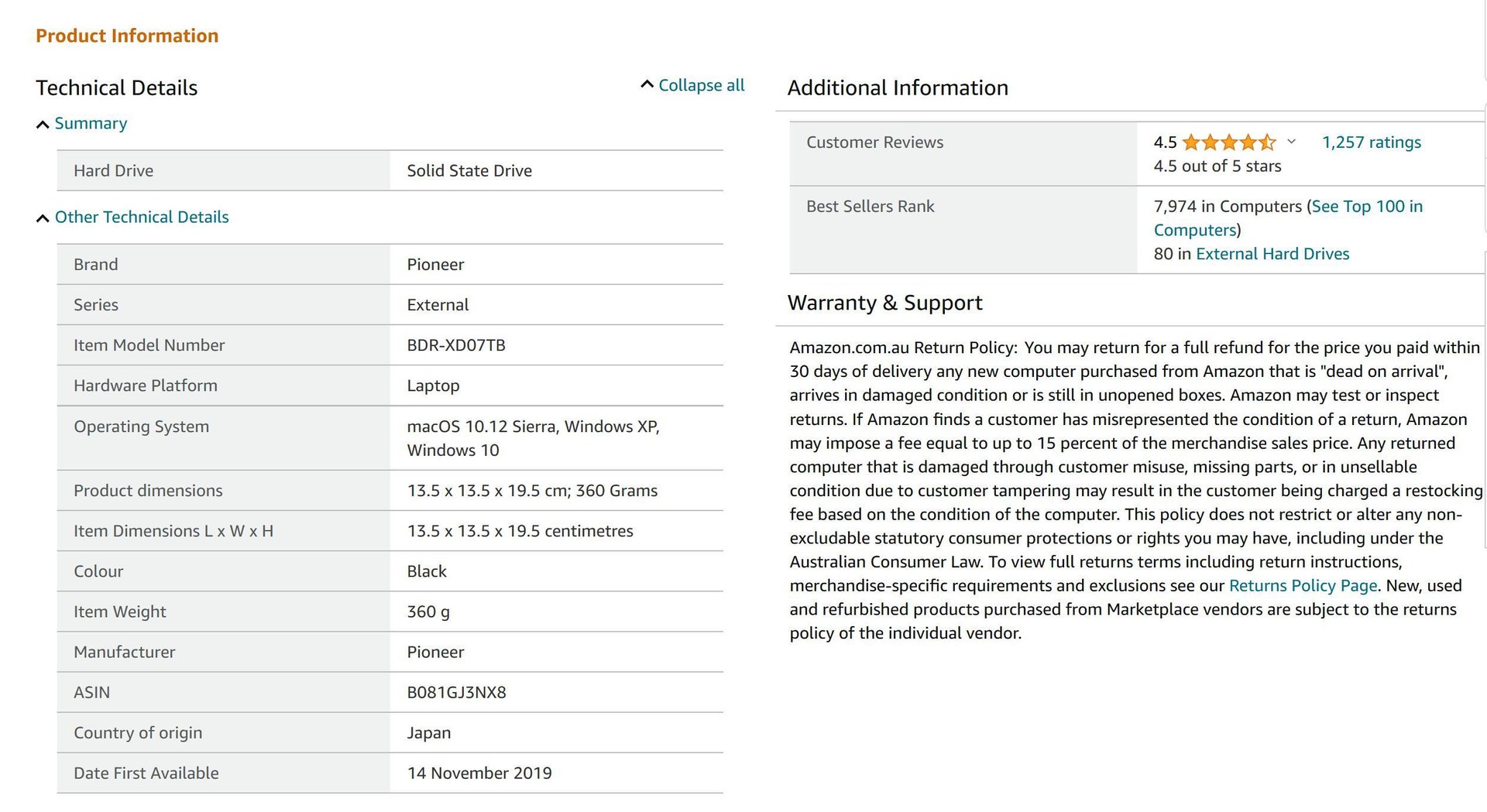Select the operating system value text
This screenshot has width=1487, height=812.
pos(533,438)
